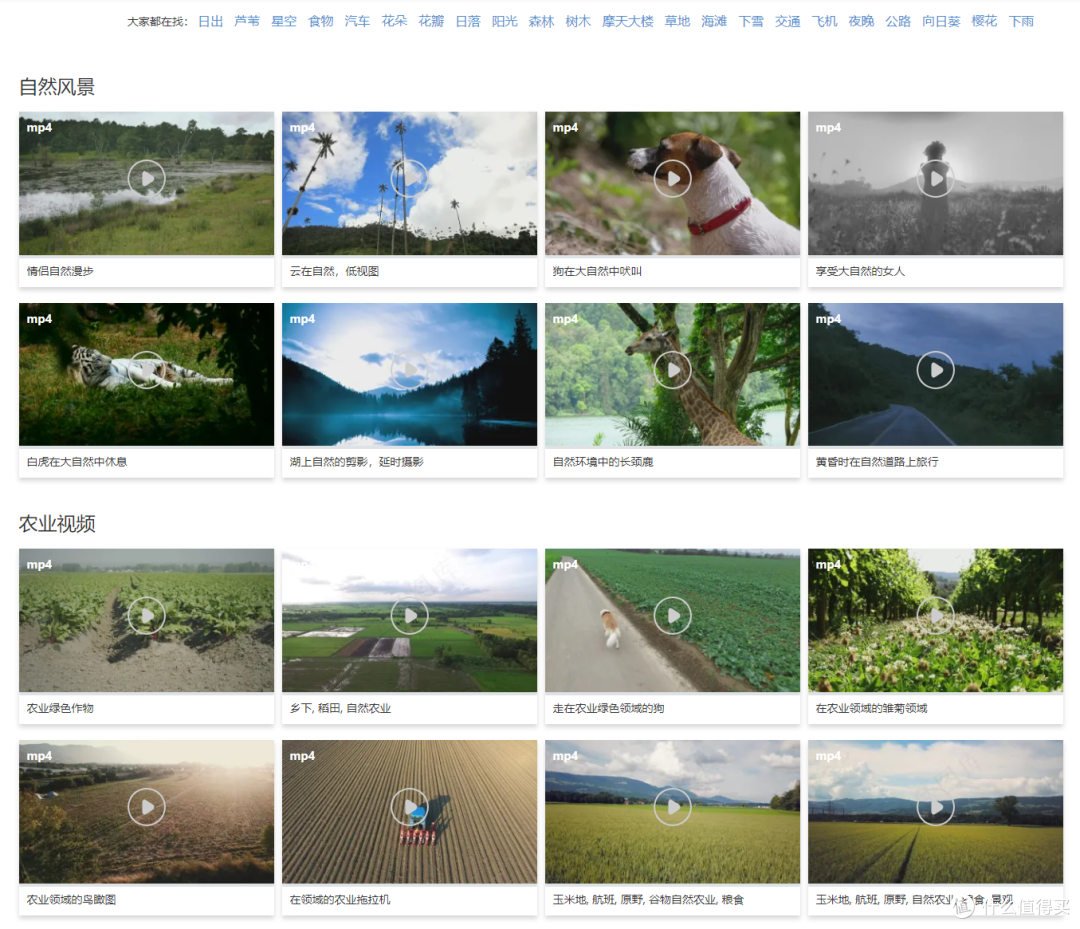Play the 走在农业绿色领域的狗 video

[x=673, y=616]
